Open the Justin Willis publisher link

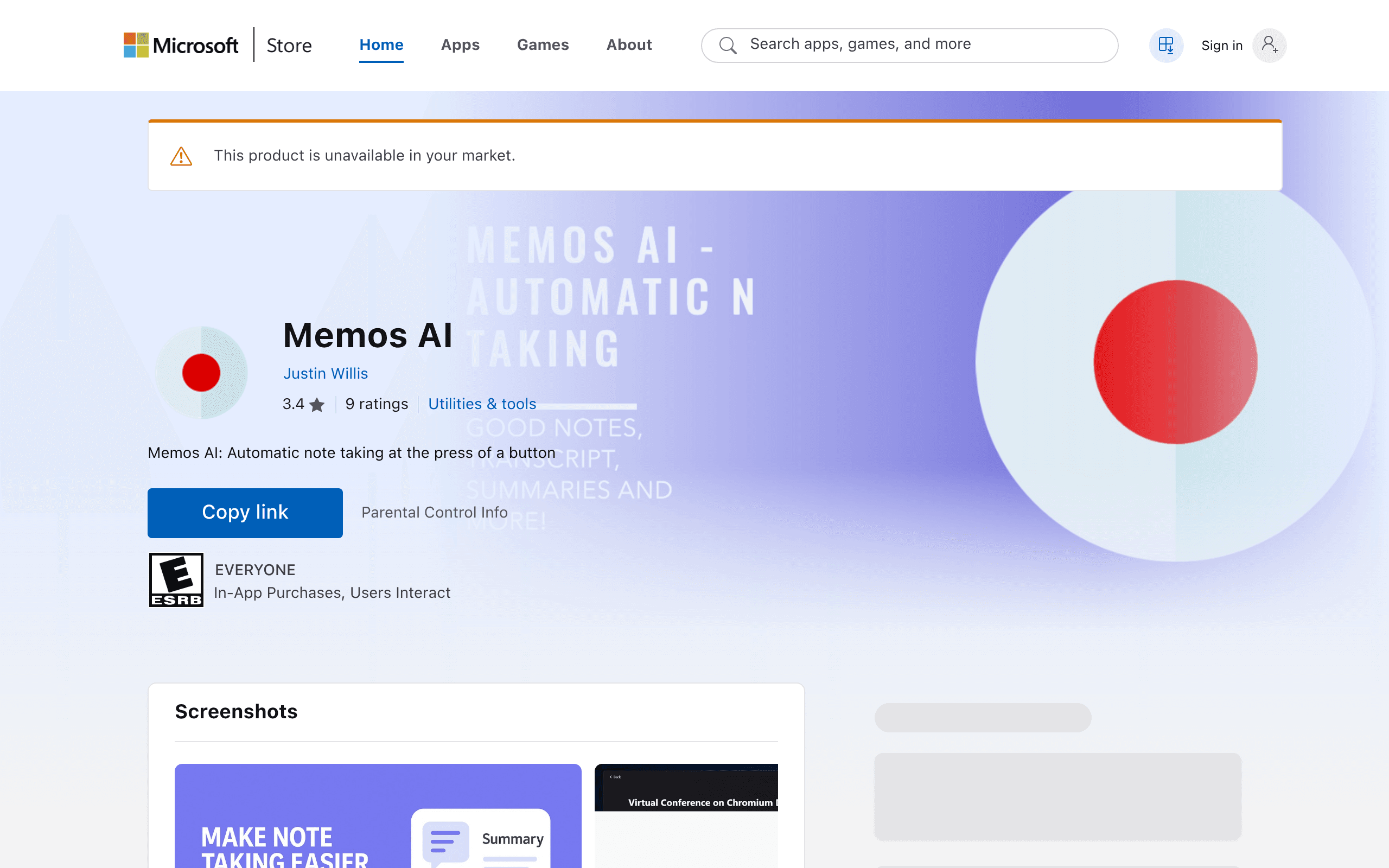[326, 374]
